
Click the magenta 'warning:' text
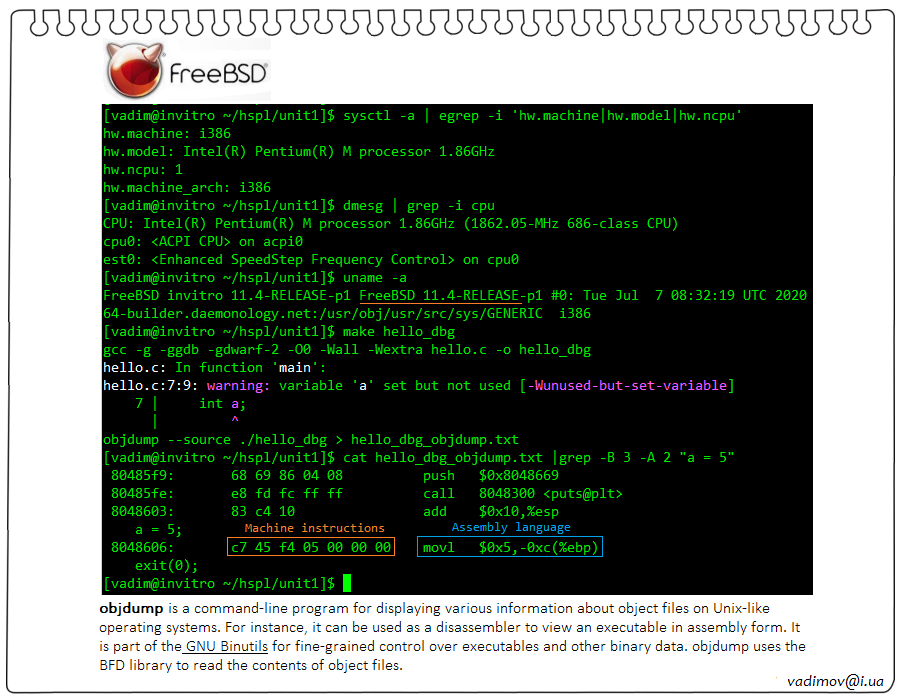[x=238, y=385]
